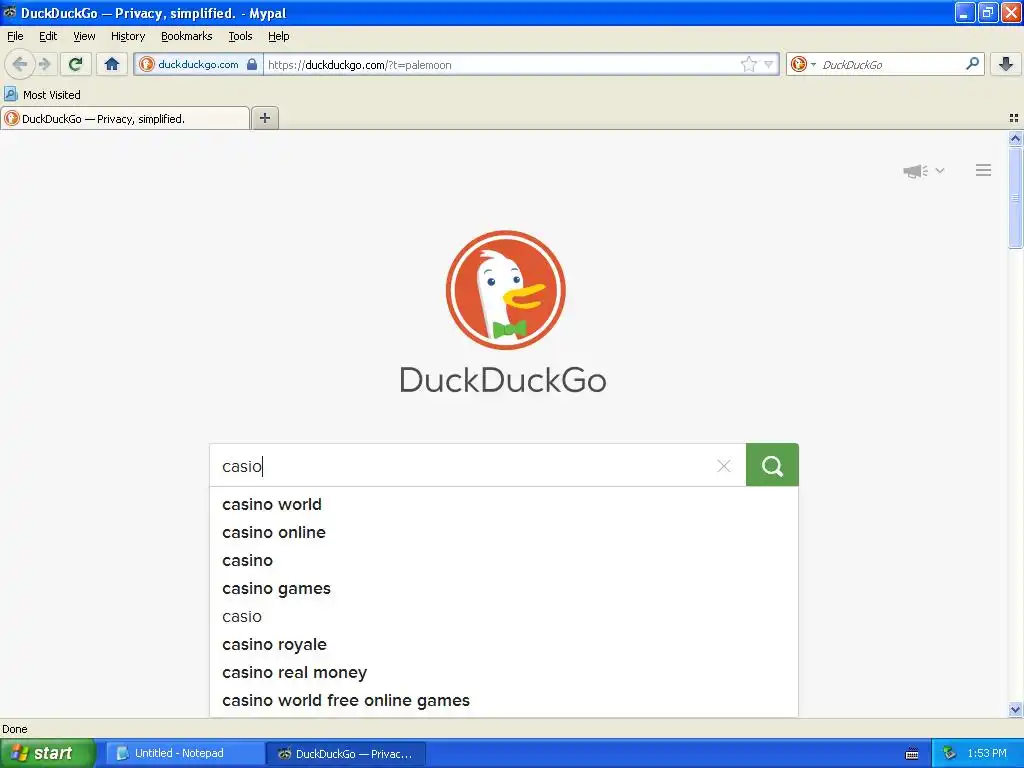Image resolution: width=1024 pixels, height=768 pixels.
Task: Click the keyboard tray icon
Action: pos(912,754)
